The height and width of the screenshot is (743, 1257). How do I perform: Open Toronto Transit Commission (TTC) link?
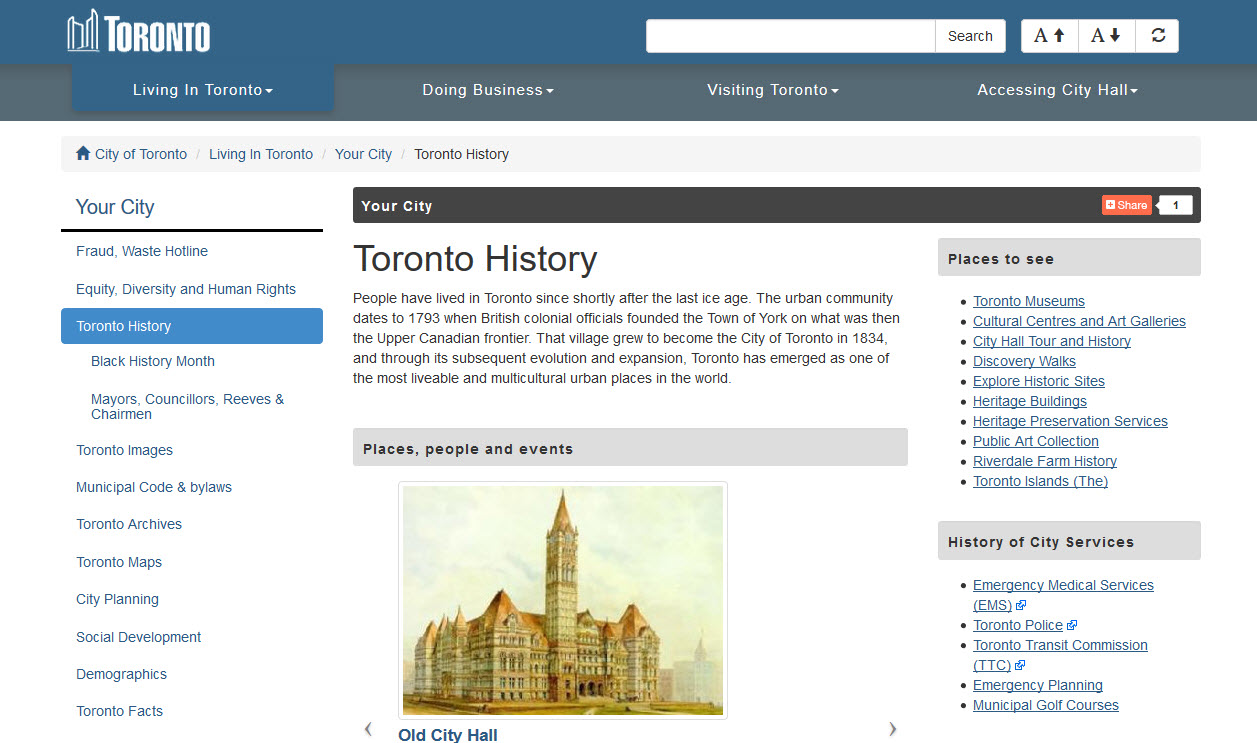click(1060, 655)
